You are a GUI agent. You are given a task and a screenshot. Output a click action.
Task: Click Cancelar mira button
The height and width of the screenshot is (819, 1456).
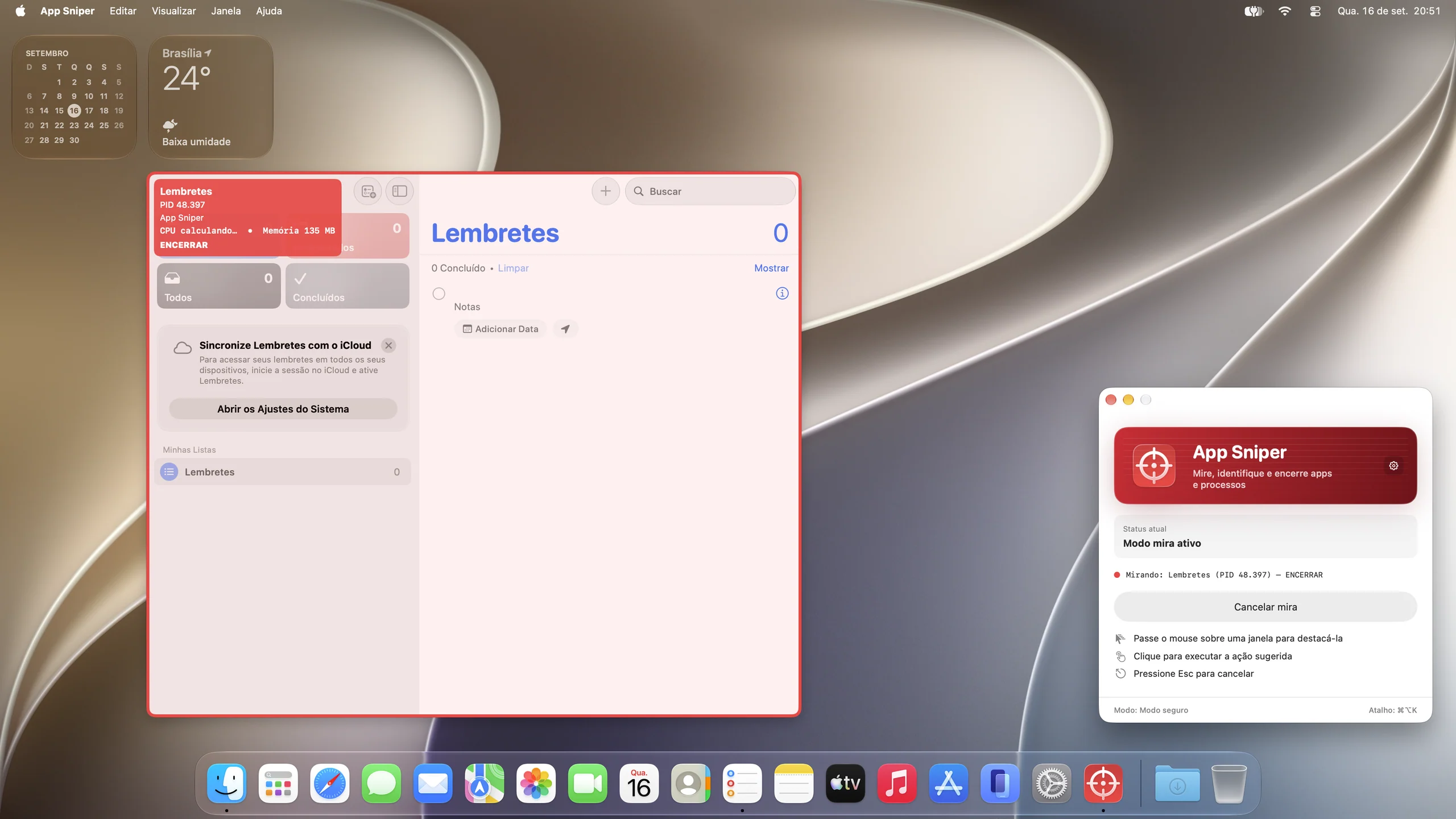point(1265,607)
